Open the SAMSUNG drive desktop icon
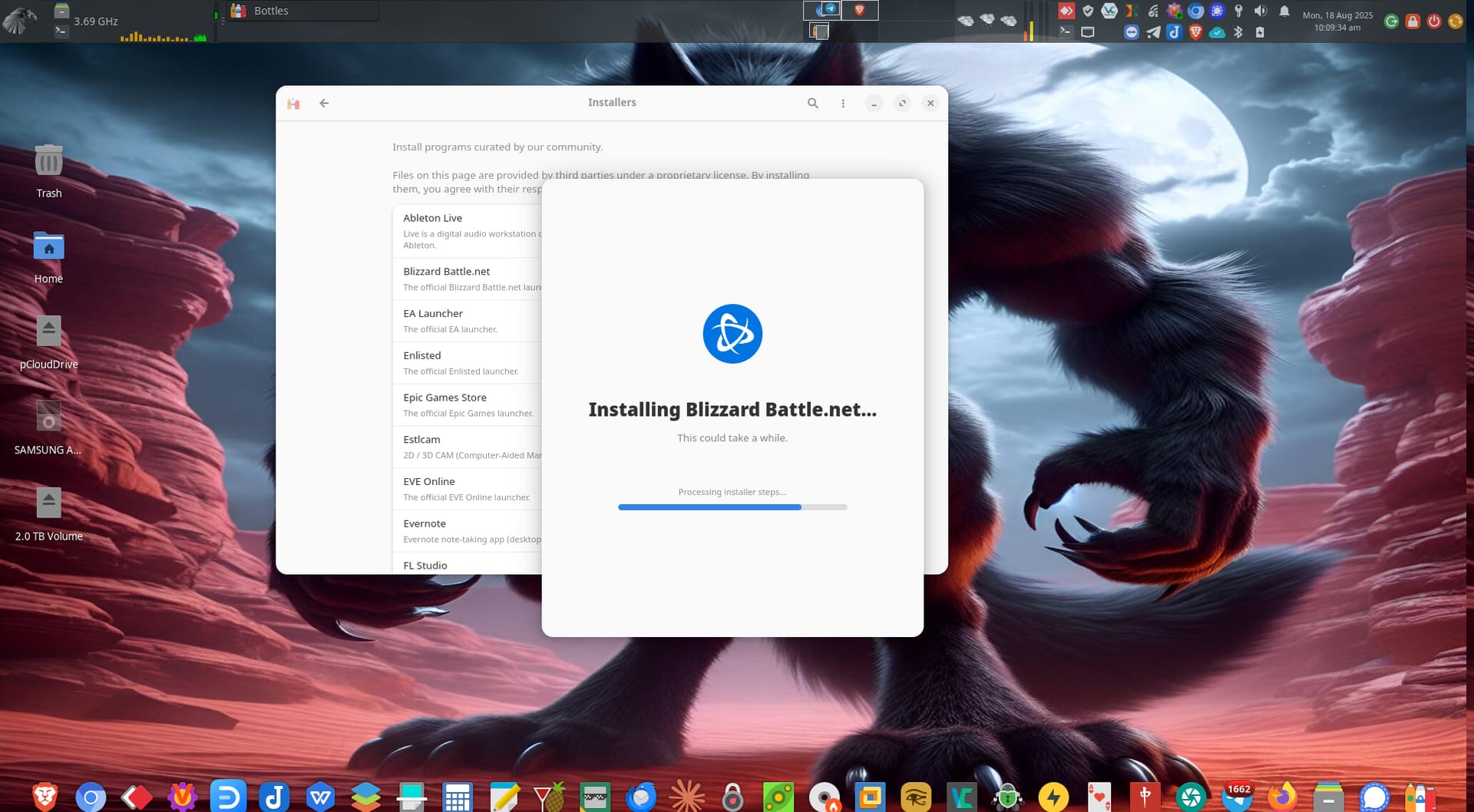 (x=48, y=428)
